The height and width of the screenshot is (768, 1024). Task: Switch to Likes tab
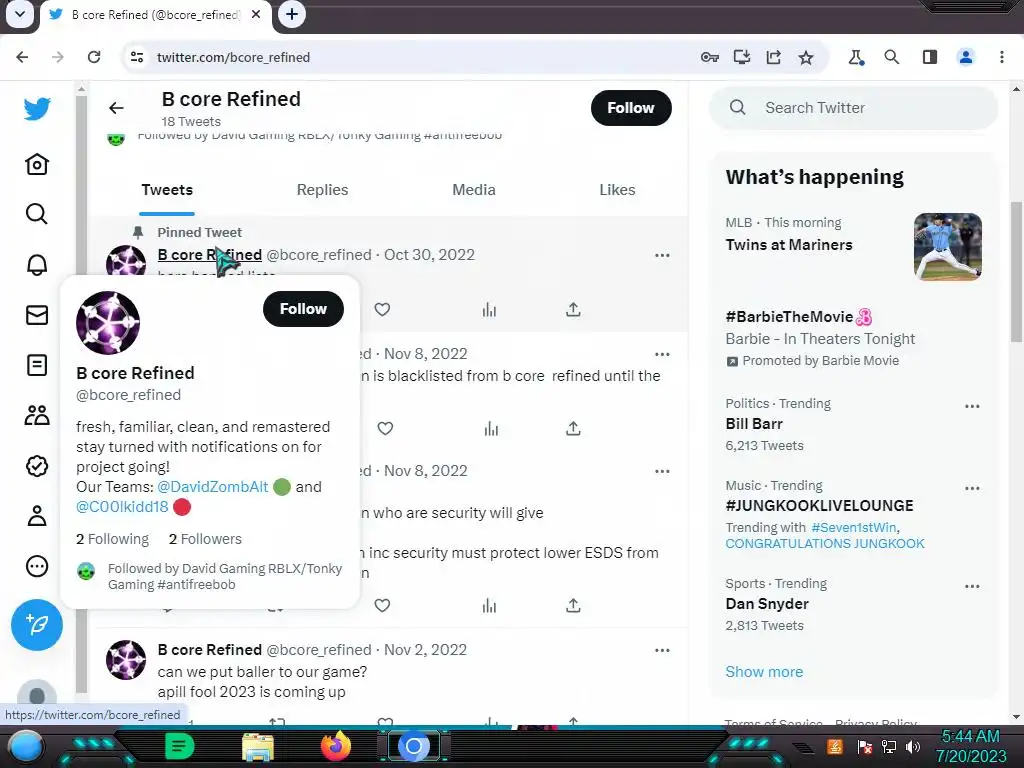(617, 190)
